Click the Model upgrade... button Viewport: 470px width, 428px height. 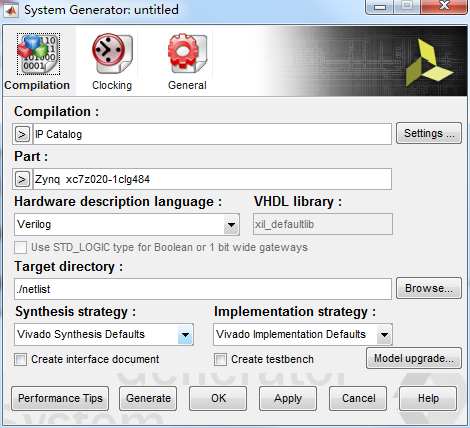[x=414, y=358]
